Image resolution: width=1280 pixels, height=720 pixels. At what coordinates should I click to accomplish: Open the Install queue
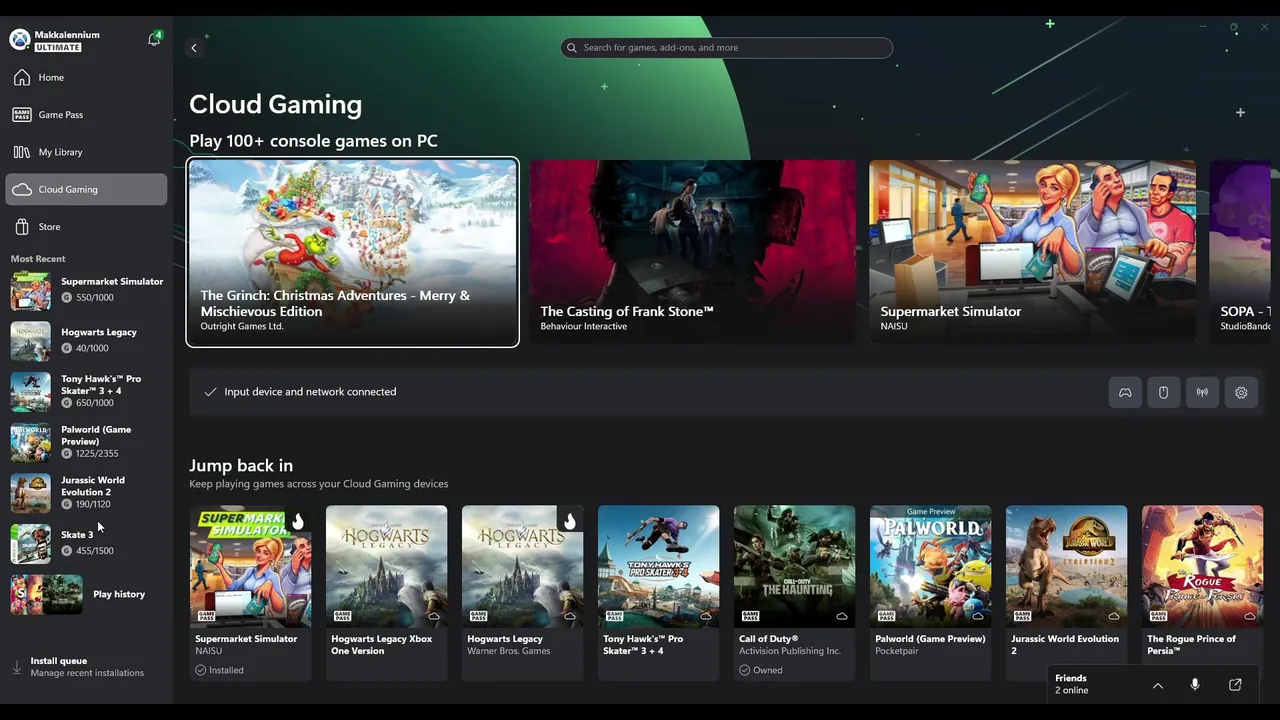point(86,667)
